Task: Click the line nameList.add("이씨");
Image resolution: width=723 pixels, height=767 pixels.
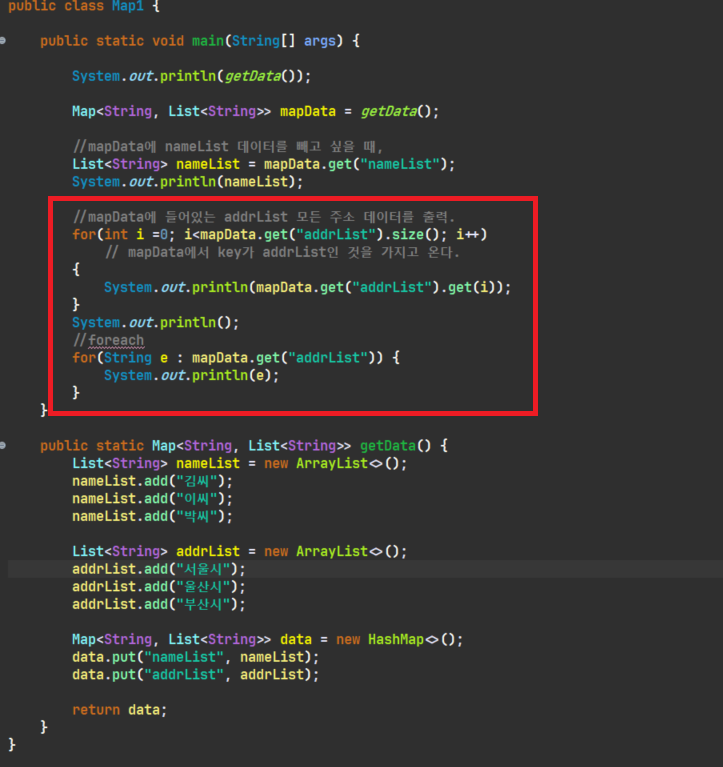Action: click(152, 498)
